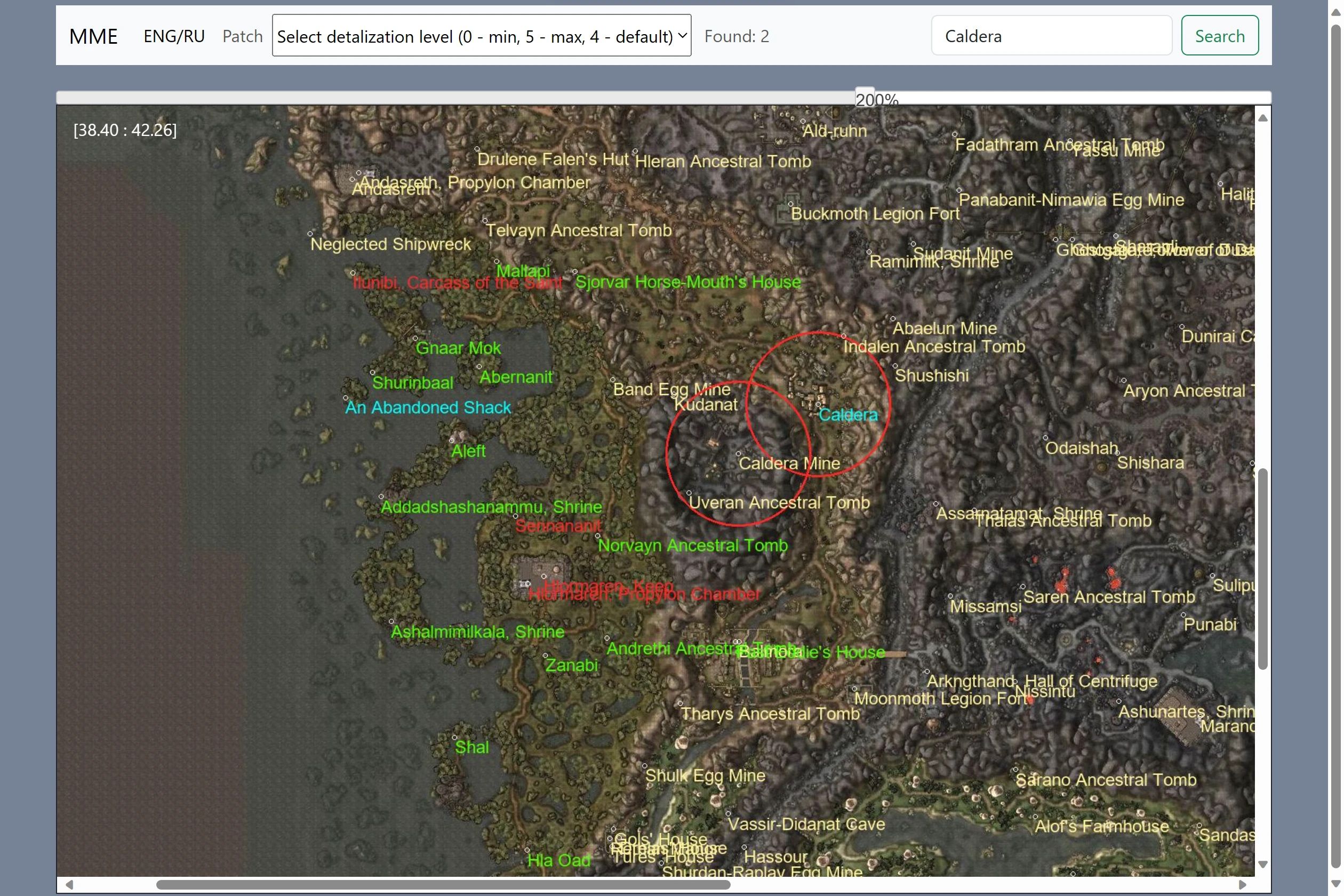This screenshot has width=1344, height=896.
Task: Click the 200% zoom slider handle
Action: pos(864,97)
